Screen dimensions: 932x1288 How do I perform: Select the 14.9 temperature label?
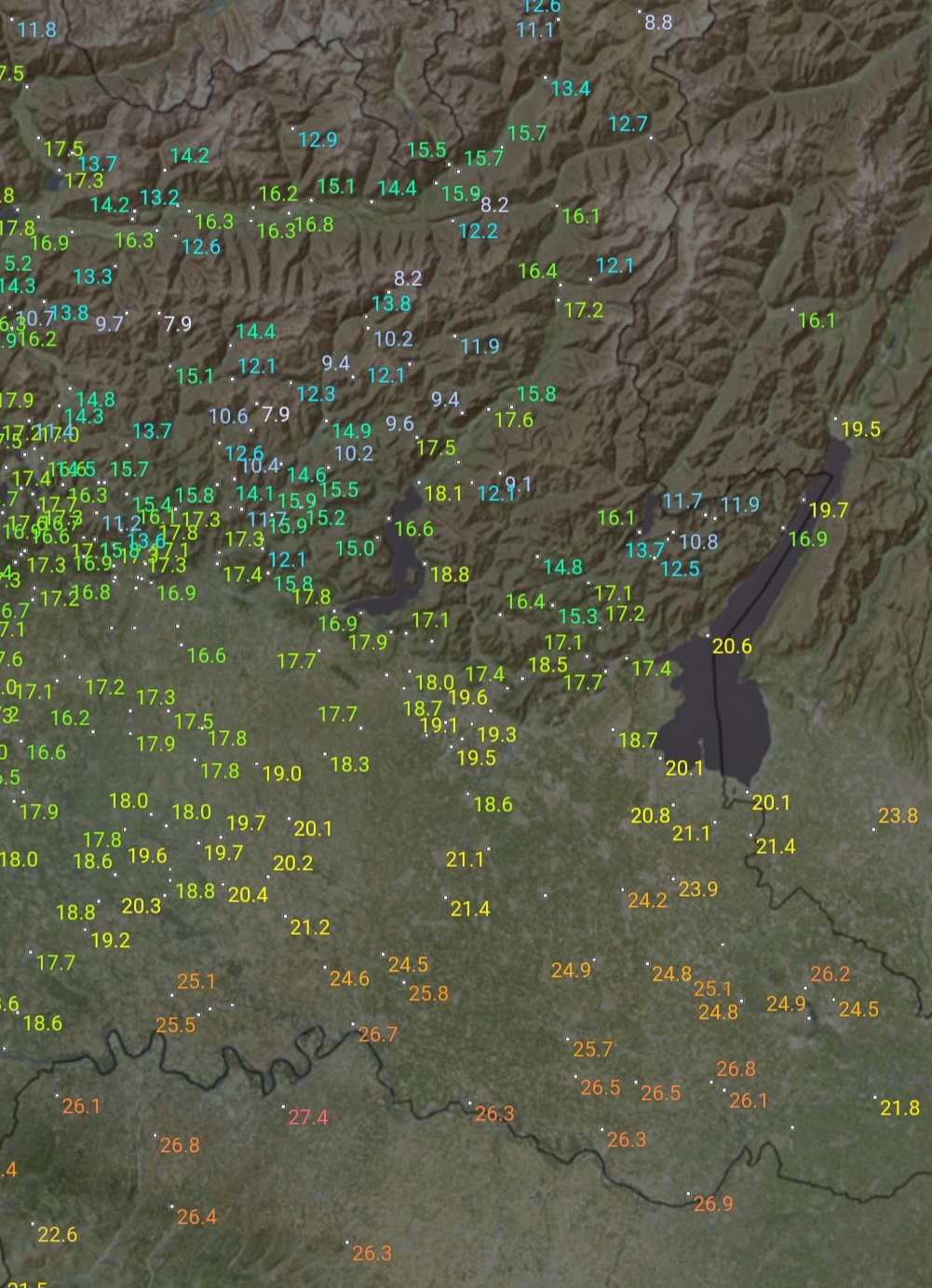click(x=352, y=431)
